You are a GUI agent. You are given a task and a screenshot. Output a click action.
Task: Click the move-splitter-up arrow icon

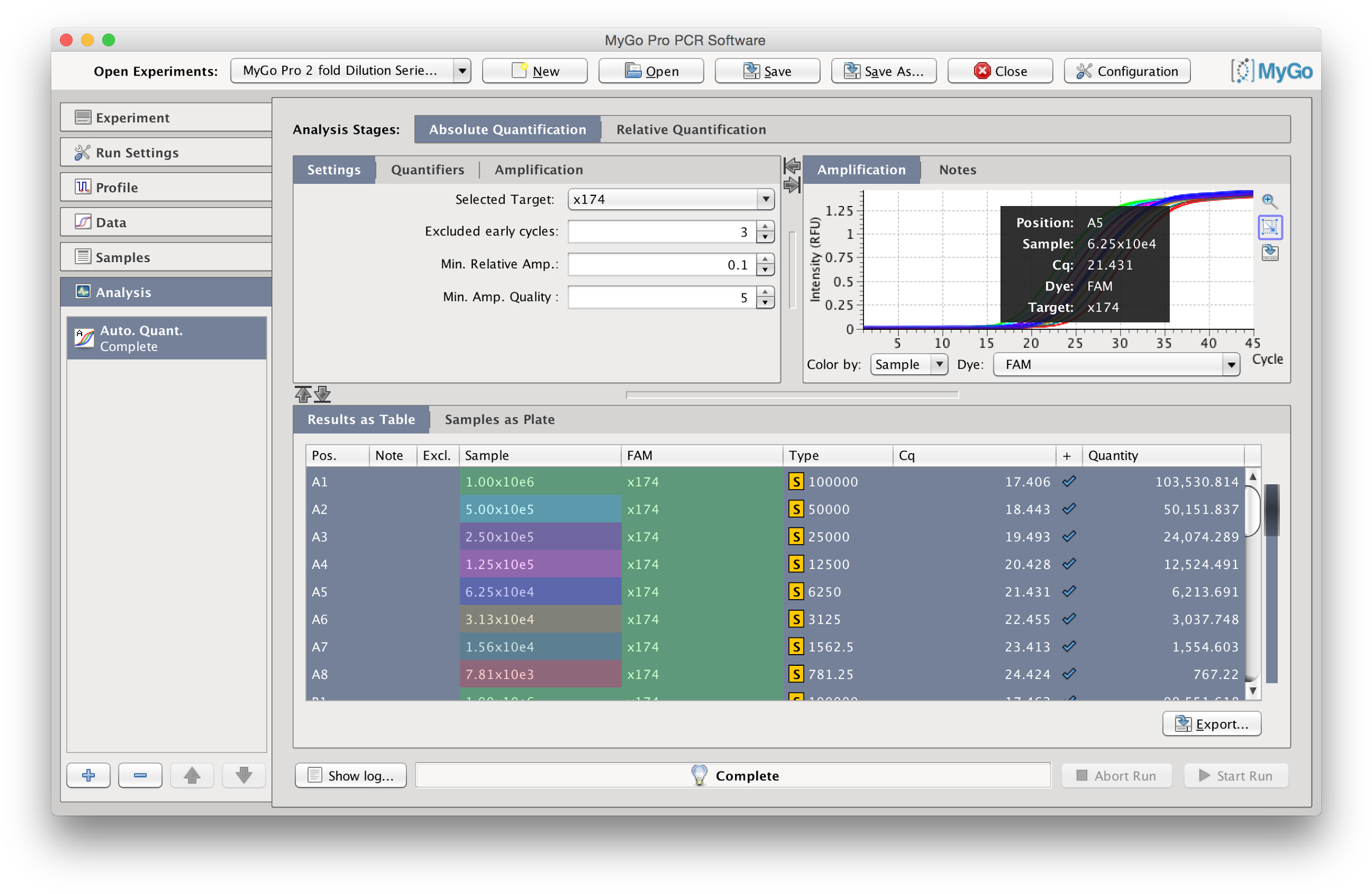click(303, 394)
